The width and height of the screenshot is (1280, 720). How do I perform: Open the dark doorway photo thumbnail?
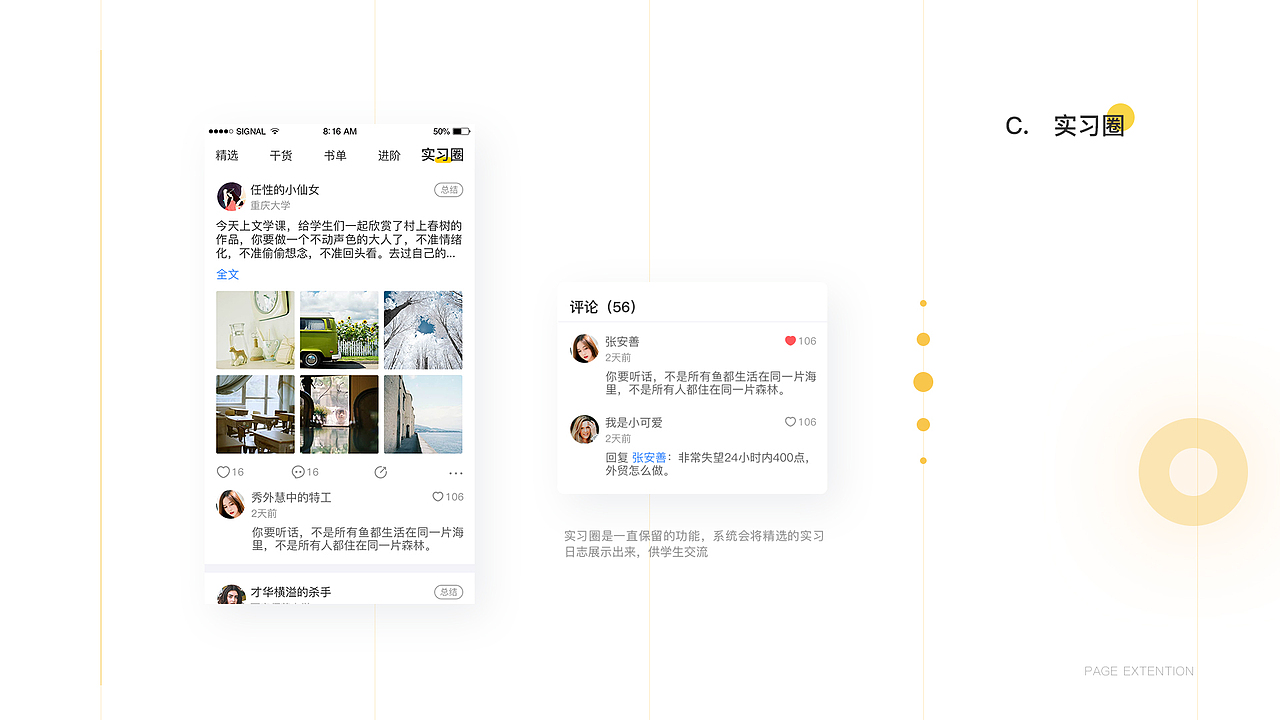coord(339,414)
